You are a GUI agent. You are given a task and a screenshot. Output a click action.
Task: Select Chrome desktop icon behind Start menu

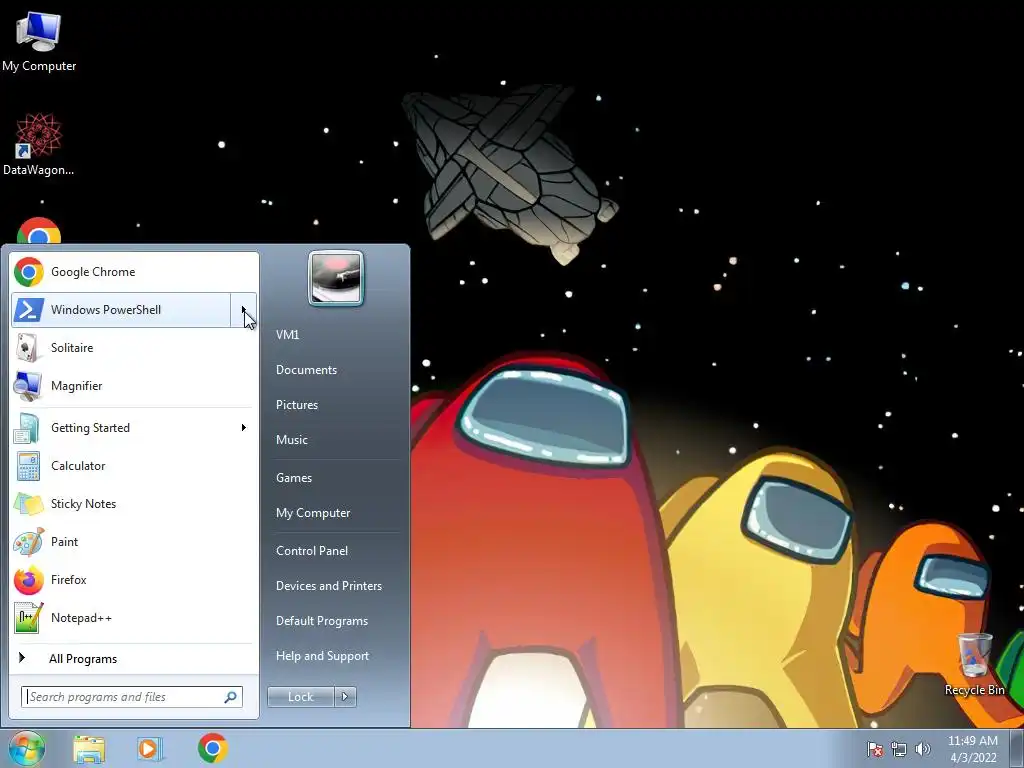pyautogui.click(x=39, y=231)
